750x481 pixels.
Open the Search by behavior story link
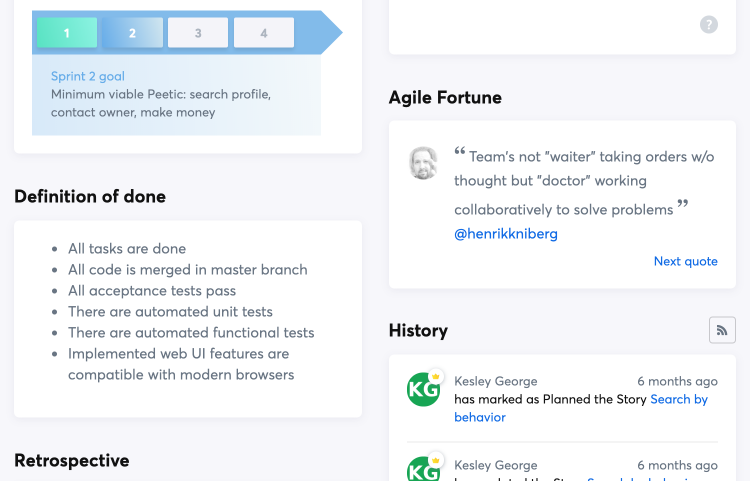click(x=679, y=399)
